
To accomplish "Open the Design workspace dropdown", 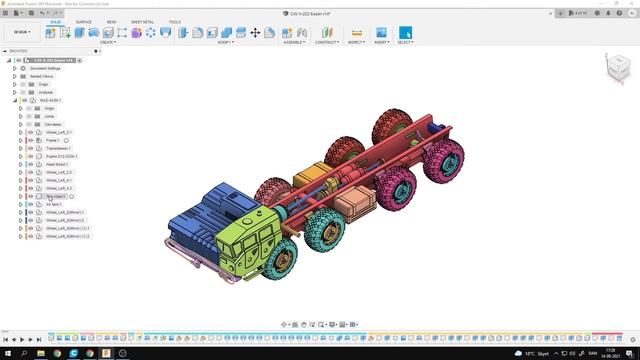I will pyautogui.click(x=22, y=32).
